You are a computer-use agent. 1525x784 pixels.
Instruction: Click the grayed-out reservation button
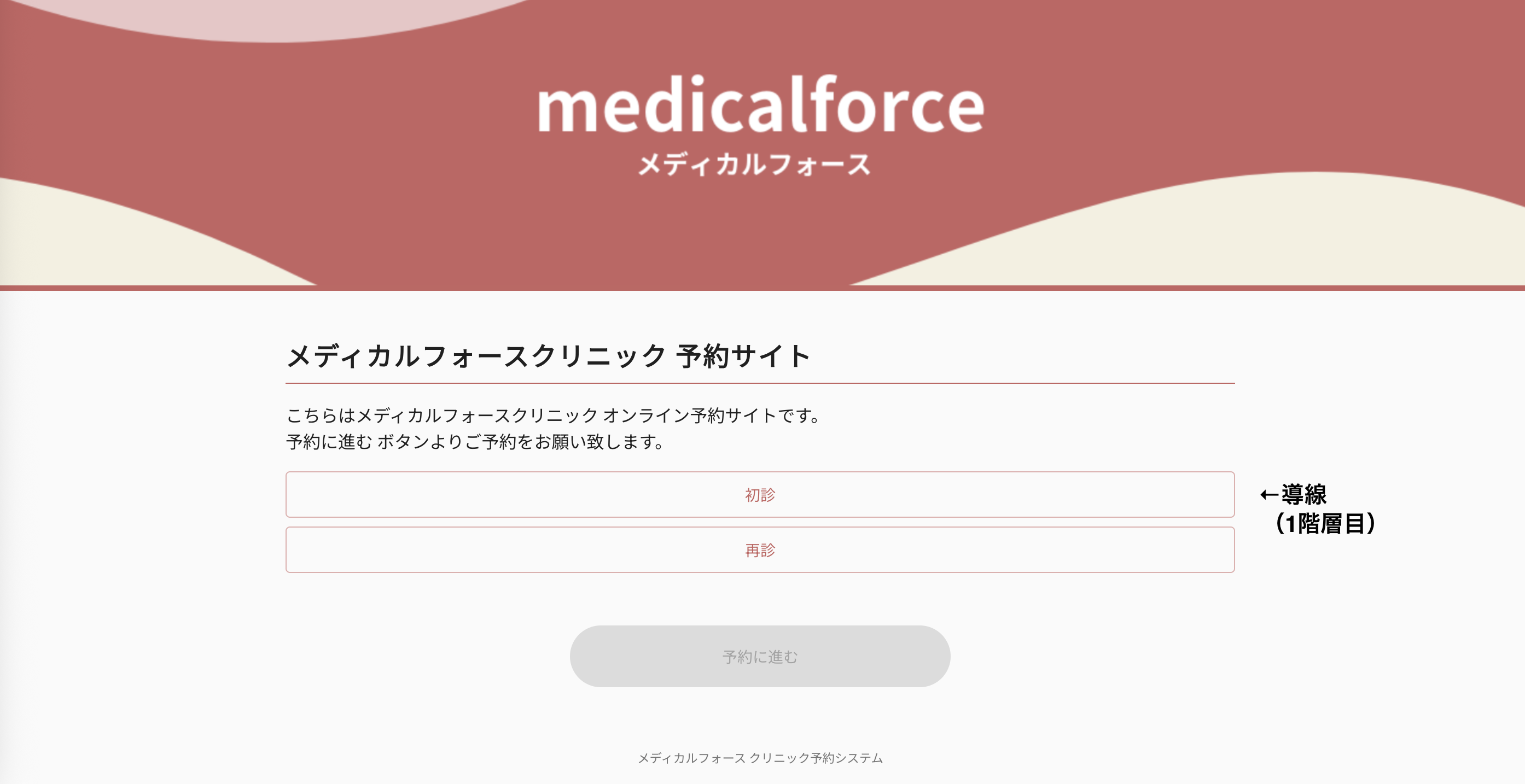tap(760, 656)
